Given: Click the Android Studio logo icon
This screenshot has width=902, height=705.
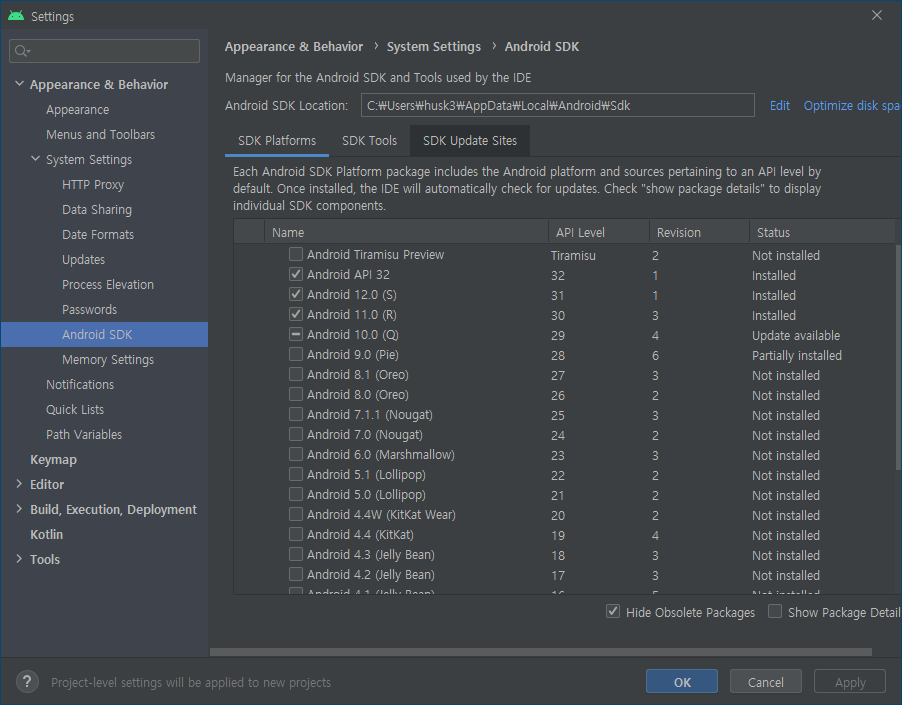Looking at the screenshot, I should pos(16,16).
